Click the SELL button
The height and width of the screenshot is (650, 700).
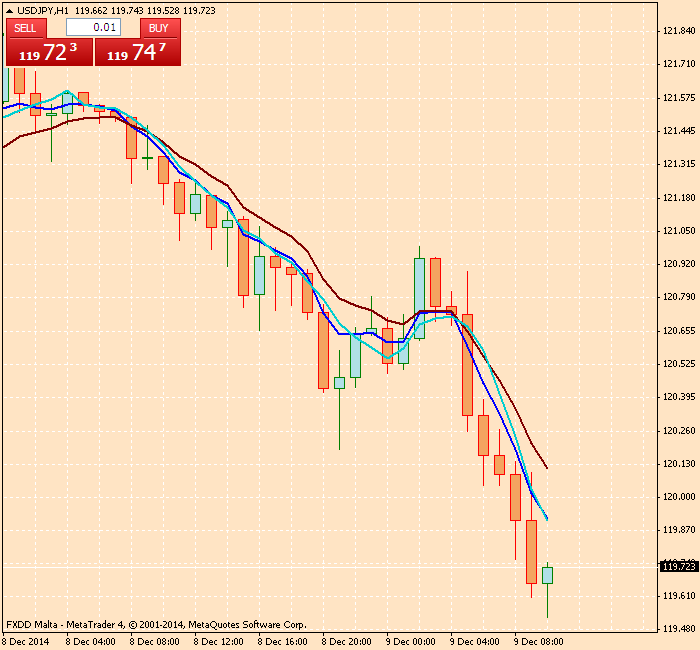(25, 28)
